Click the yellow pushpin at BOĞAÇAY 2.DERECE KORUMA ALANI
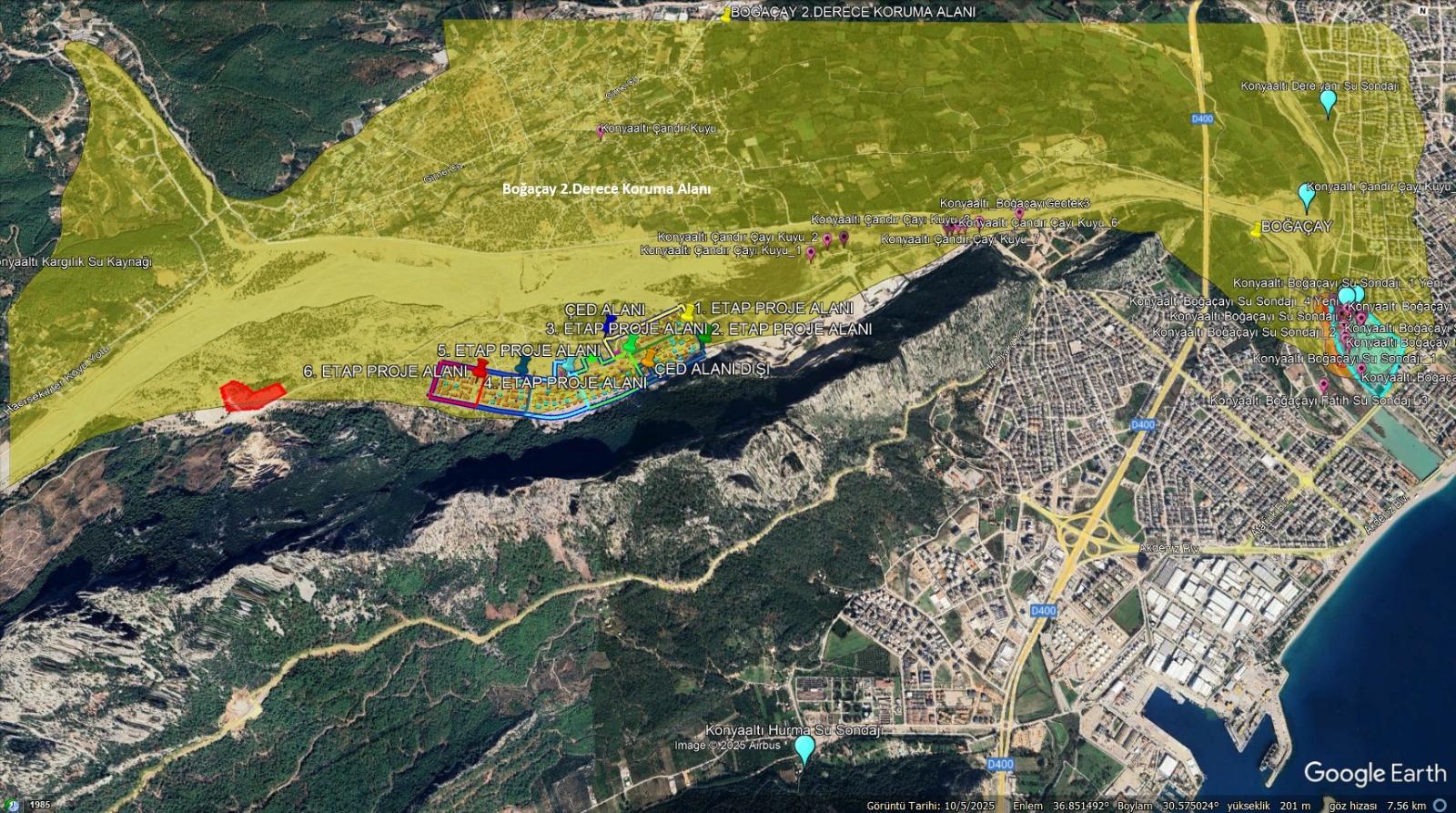Image resolution: width=1456 pixels, height=813 pixels. point(725,15)
